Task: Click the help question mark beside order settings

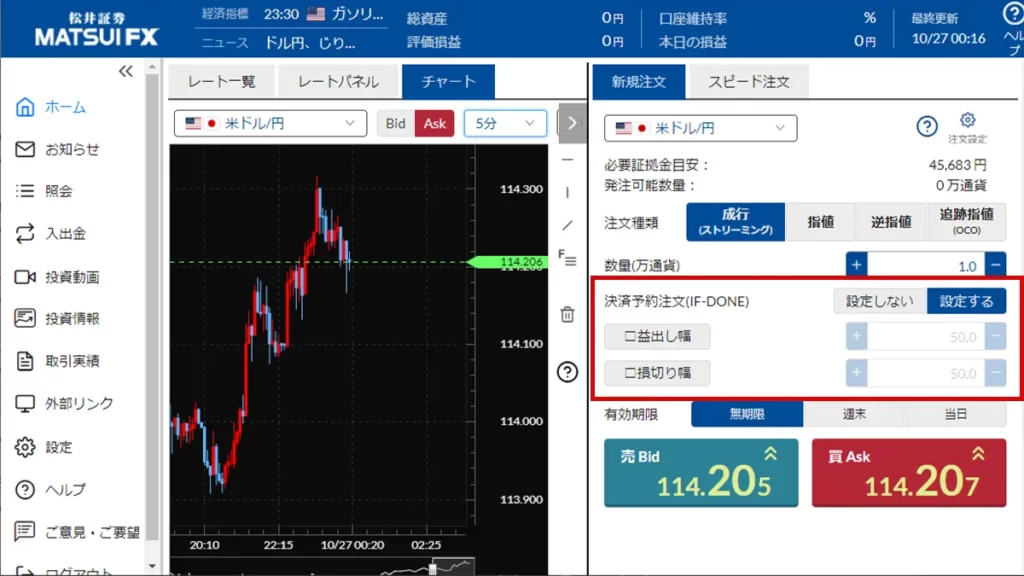Action: click(x=927, y=126)
